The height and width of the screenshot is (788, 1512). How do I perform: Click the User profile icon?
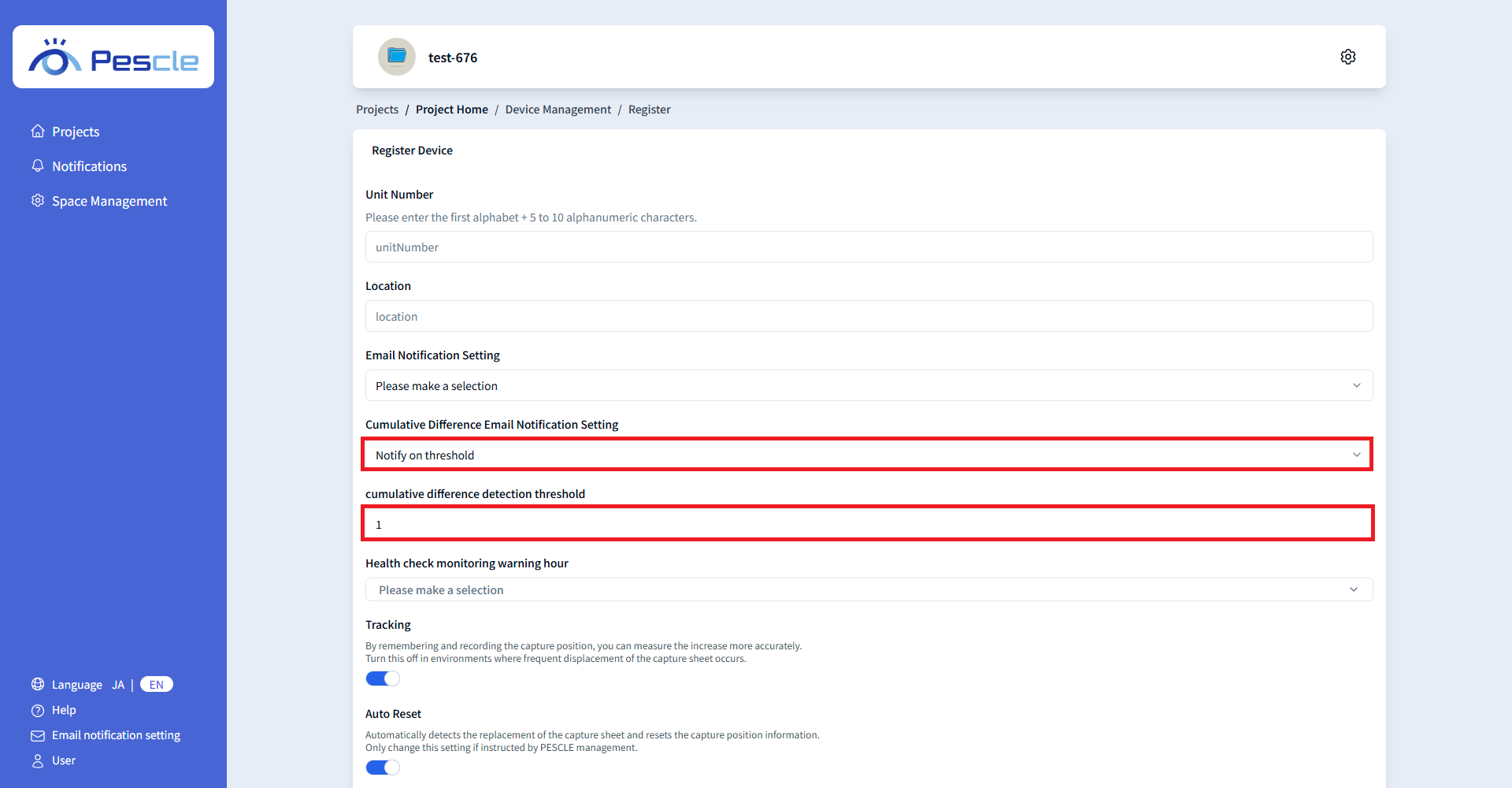(x=38, y=760)
